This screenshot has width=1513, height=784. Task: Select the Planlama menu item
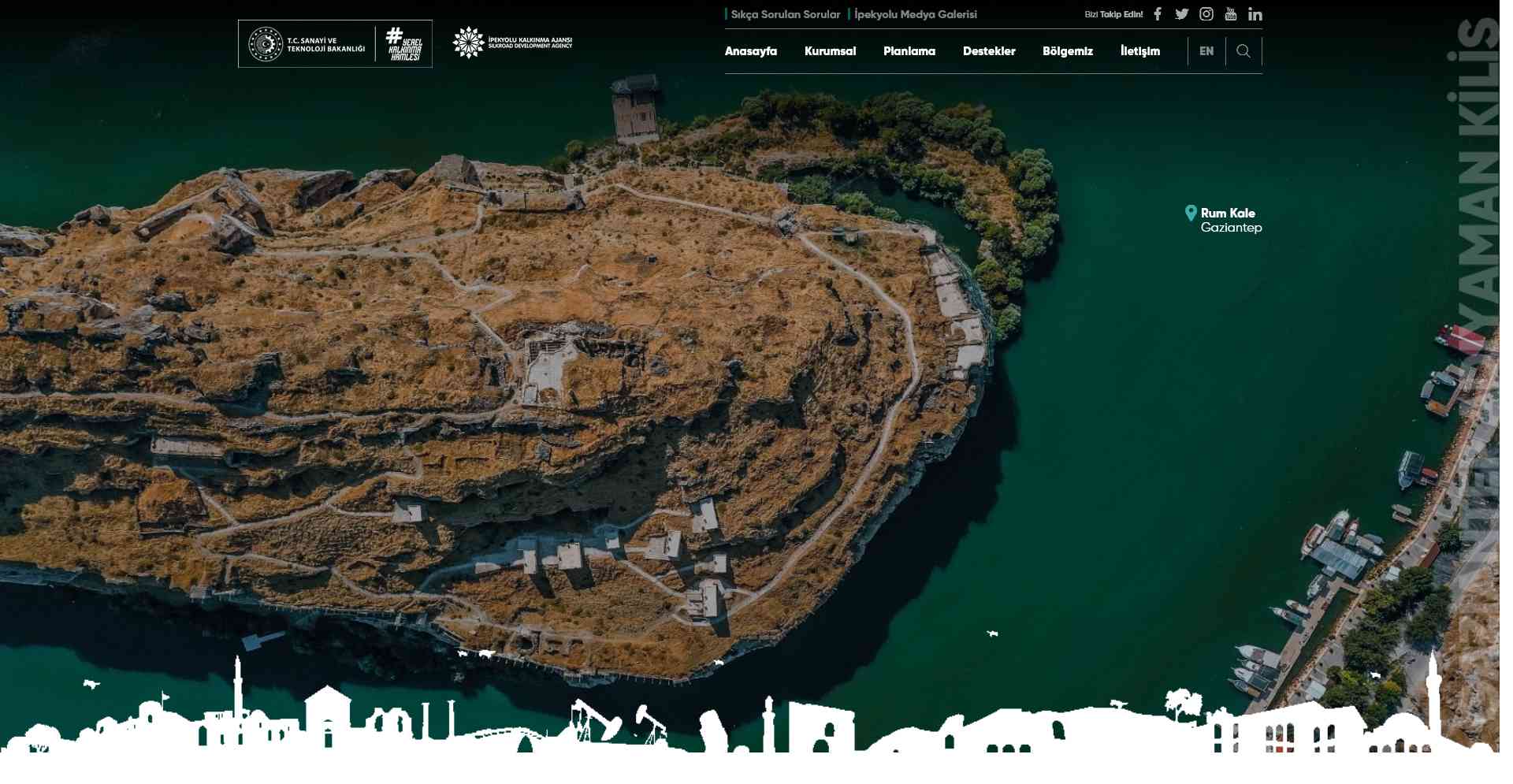pyautogui.click(x=909, y=51)
